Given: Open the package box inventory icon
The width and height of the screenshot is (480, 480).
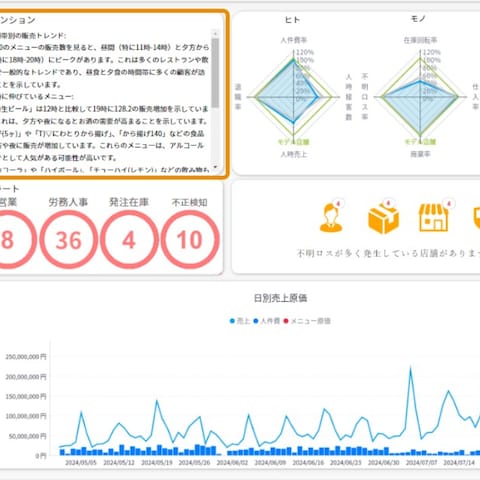Looking at the screenshot, I should [383, 219].
